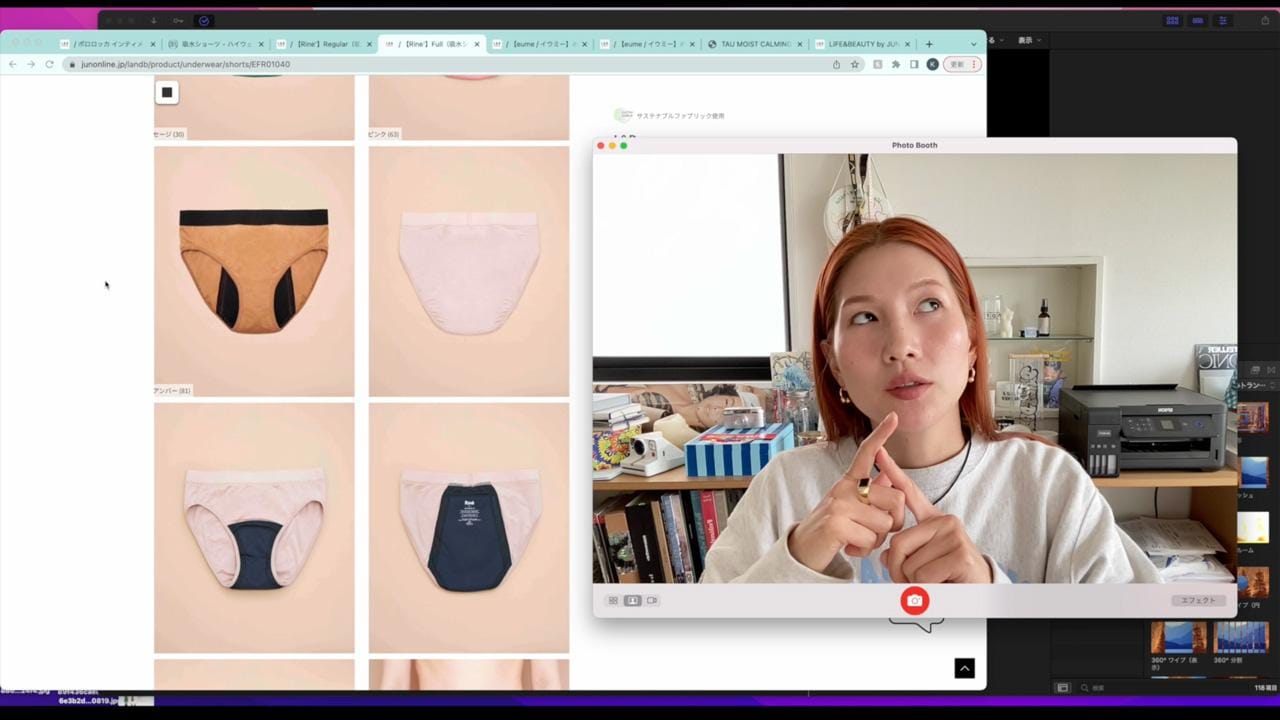The width and height of the screenshot is (1280, 720).
Task: Open the 表示 view dropdown
Action: coord(1029,40)
